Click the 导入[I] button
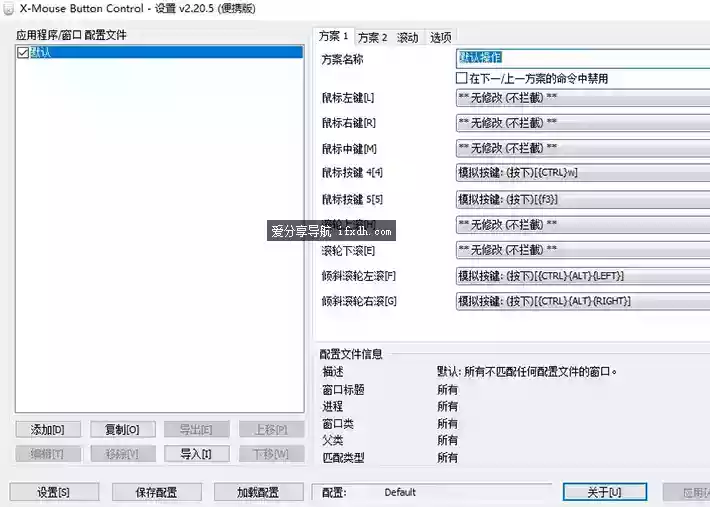Image resolution: width=710 pixels, height=507 pixels. click(197, 454)
